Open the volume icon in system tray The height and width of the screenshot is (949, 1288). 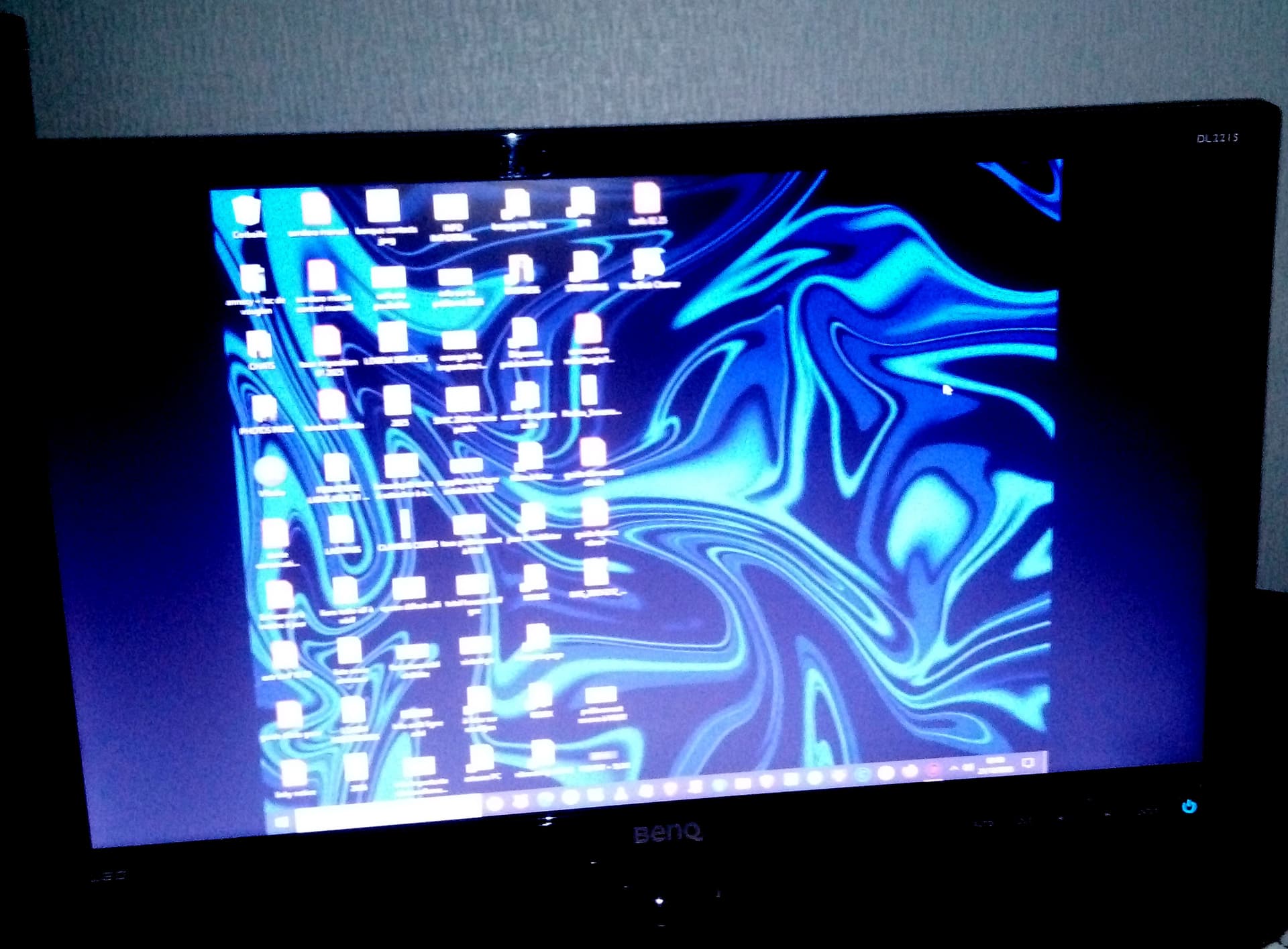969,767
